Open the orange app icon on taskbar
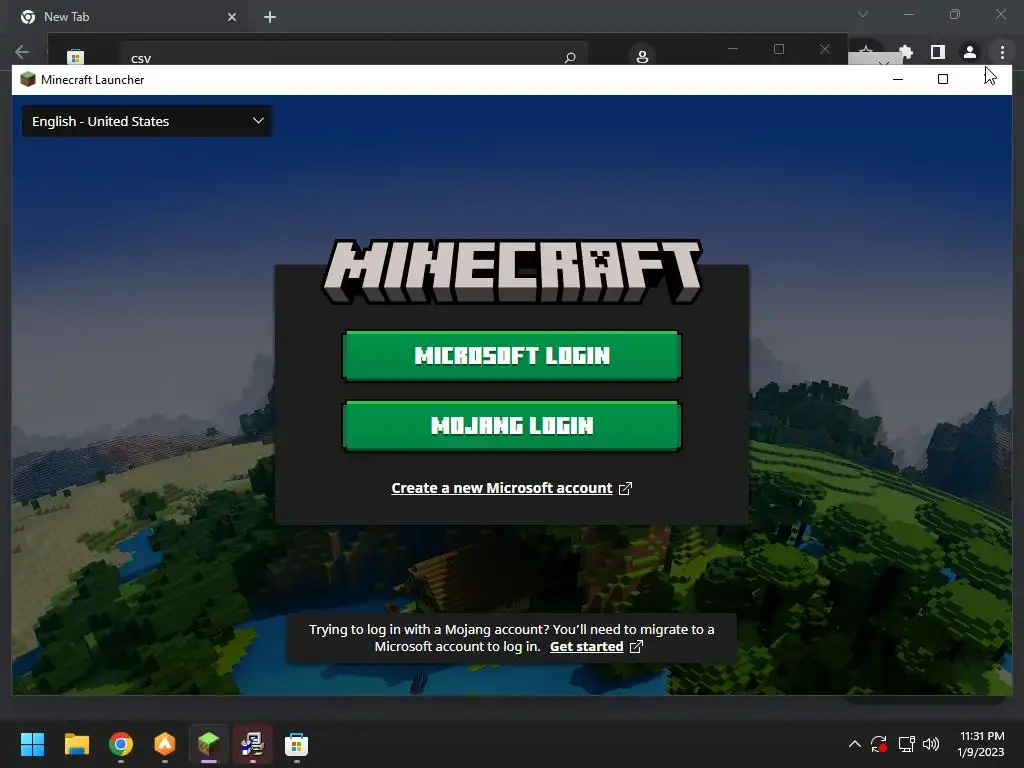Viewport: 1024px width, 768px height. point(165,744)
